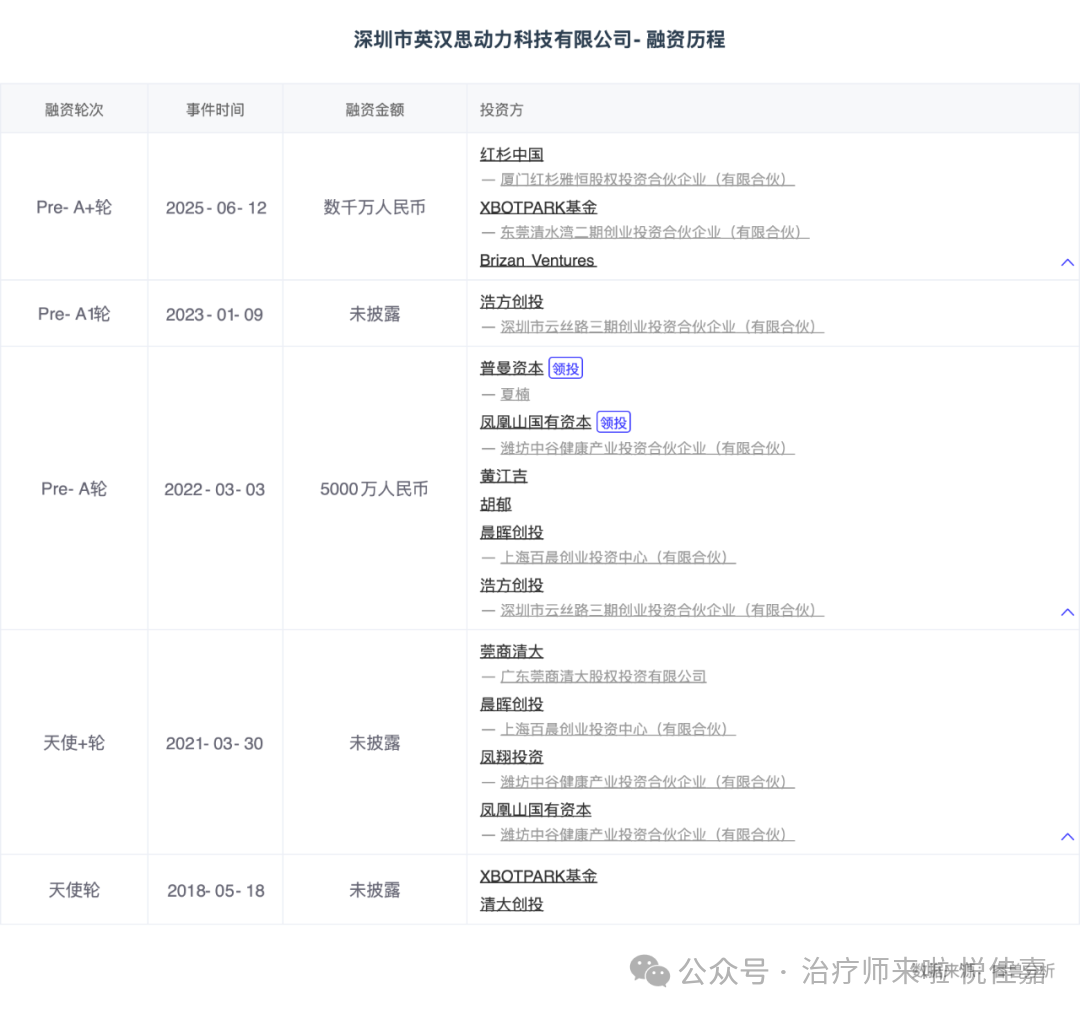Collapse the Pre-A+轮 investor list chevron
The image size is (1080, 1014).
(1067, 261)
